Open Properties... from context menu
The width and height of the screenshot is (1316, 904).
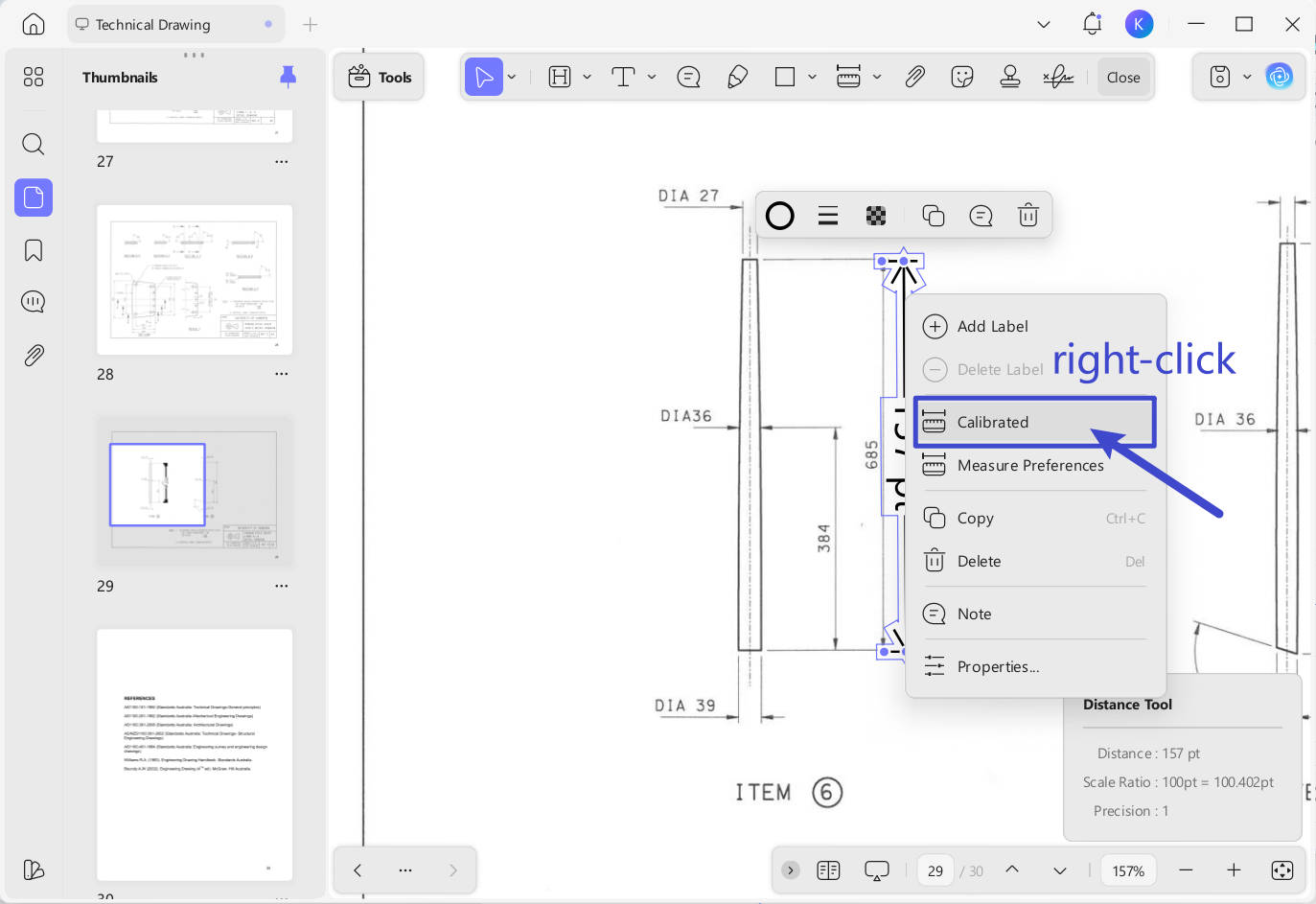tap(1035, 666)
